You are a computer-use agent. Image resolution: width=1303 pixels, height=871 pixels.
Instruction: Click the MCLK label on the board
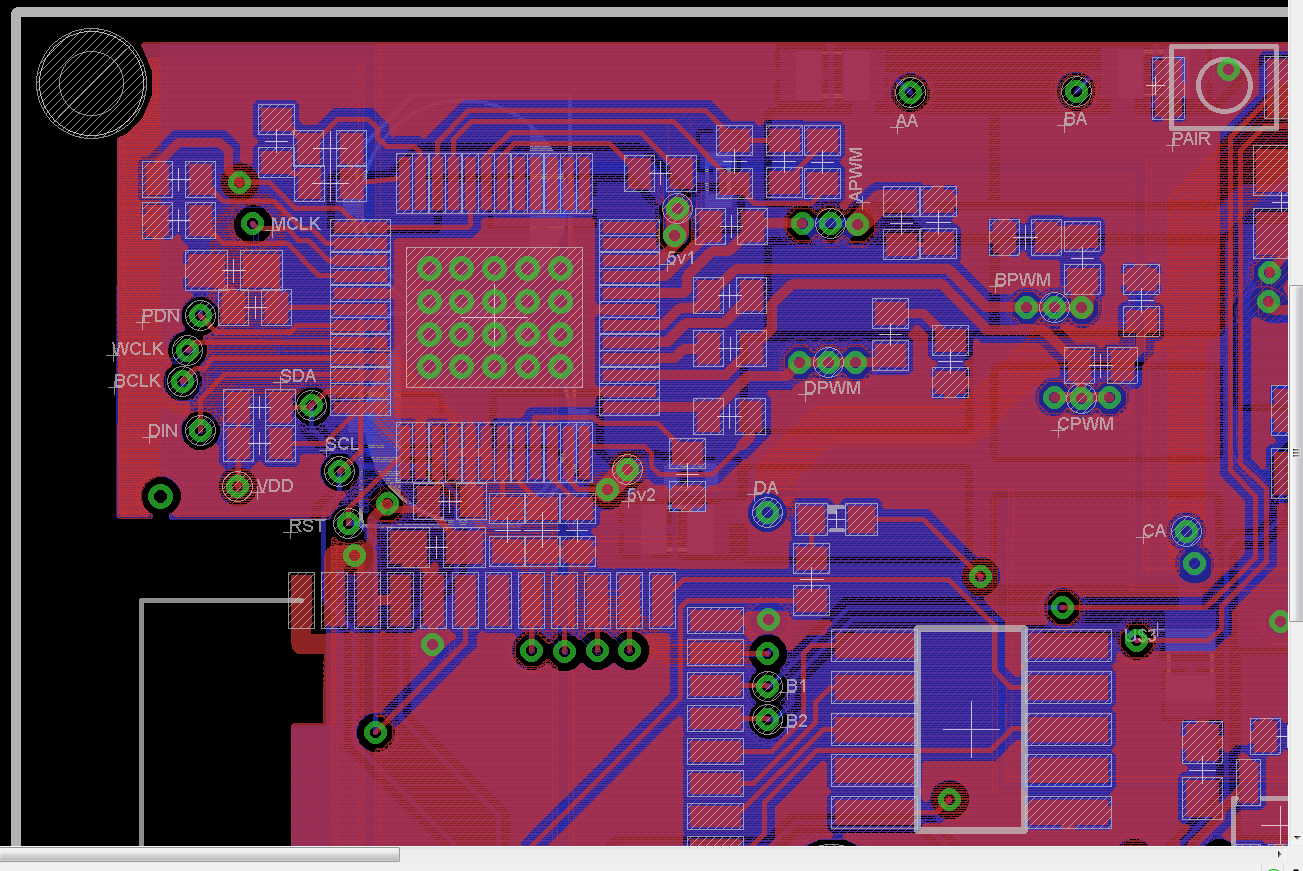click(x=297, y=224)
